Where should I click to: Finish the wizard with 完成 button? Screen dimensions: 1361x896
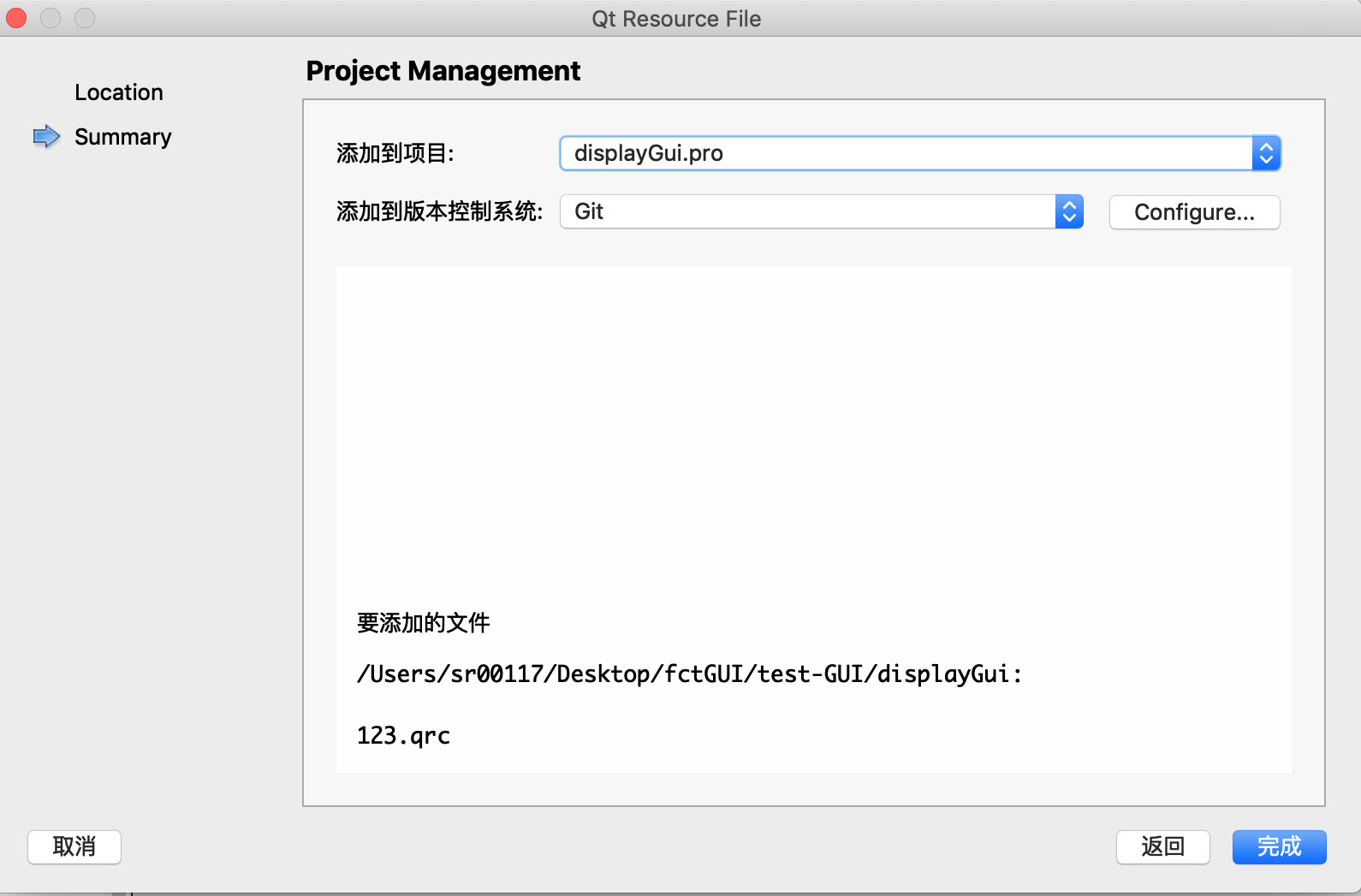pos(1279,847)
